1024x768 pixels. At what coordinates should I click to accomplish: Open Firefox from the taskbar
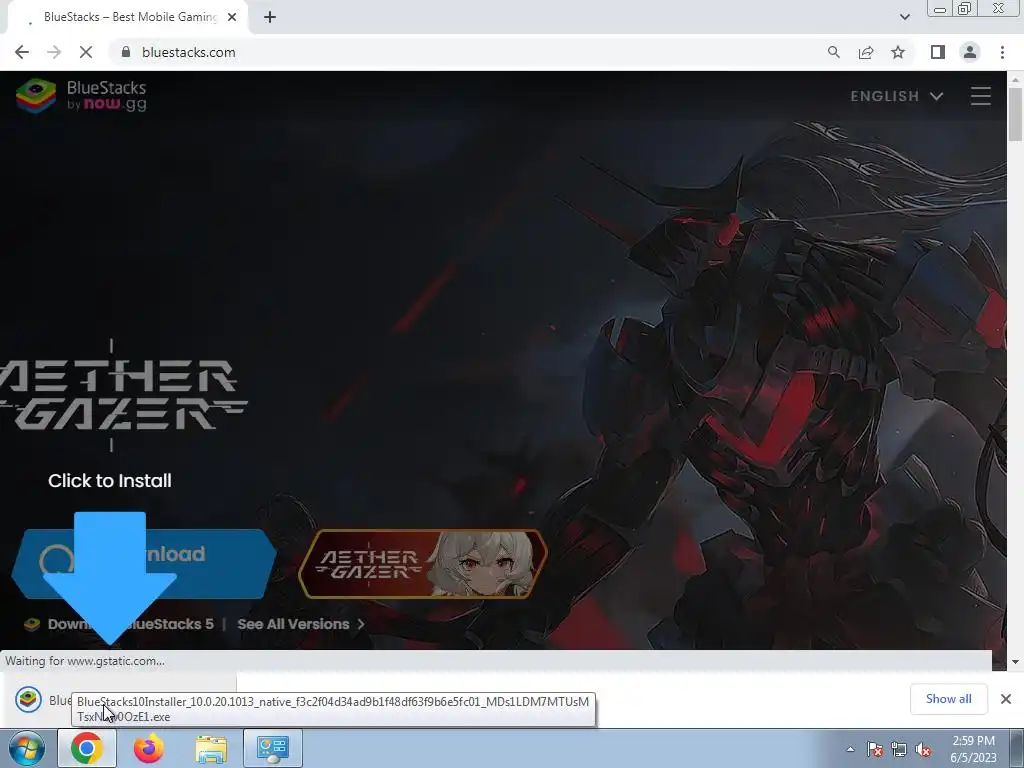[x=149, y=748]
